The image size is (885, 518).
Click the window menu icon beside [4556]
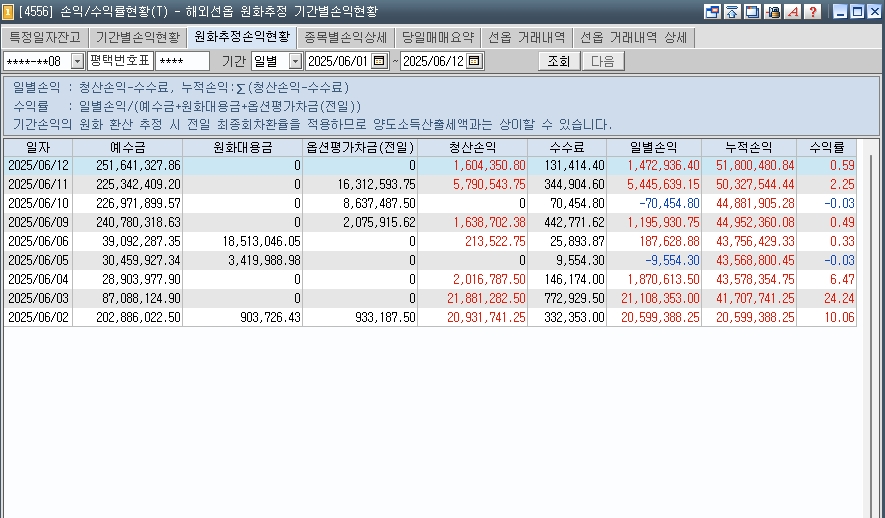(x=8, y=11)
